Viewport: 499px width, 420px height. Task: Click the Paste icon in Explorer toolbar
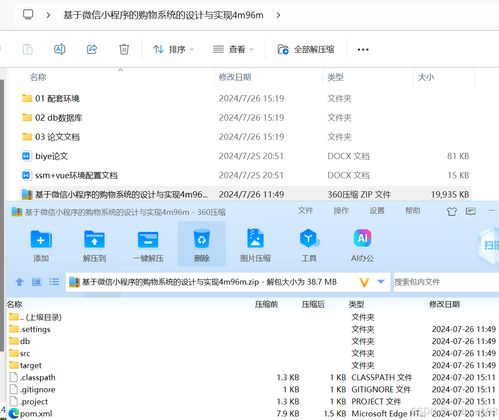pyautogui.click(x=28, y=49)
